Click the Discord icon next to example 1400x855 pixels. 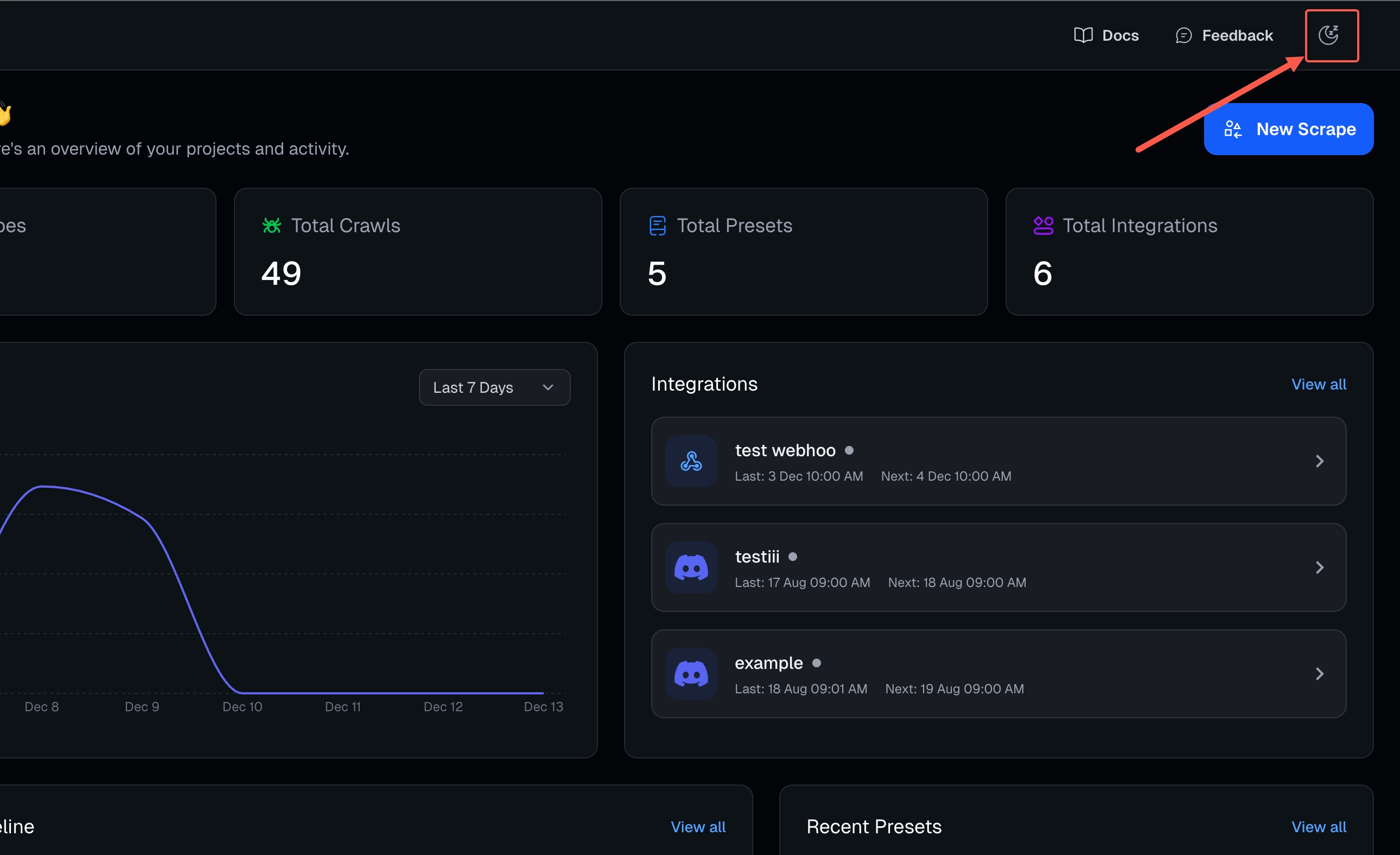click(691, 674)
